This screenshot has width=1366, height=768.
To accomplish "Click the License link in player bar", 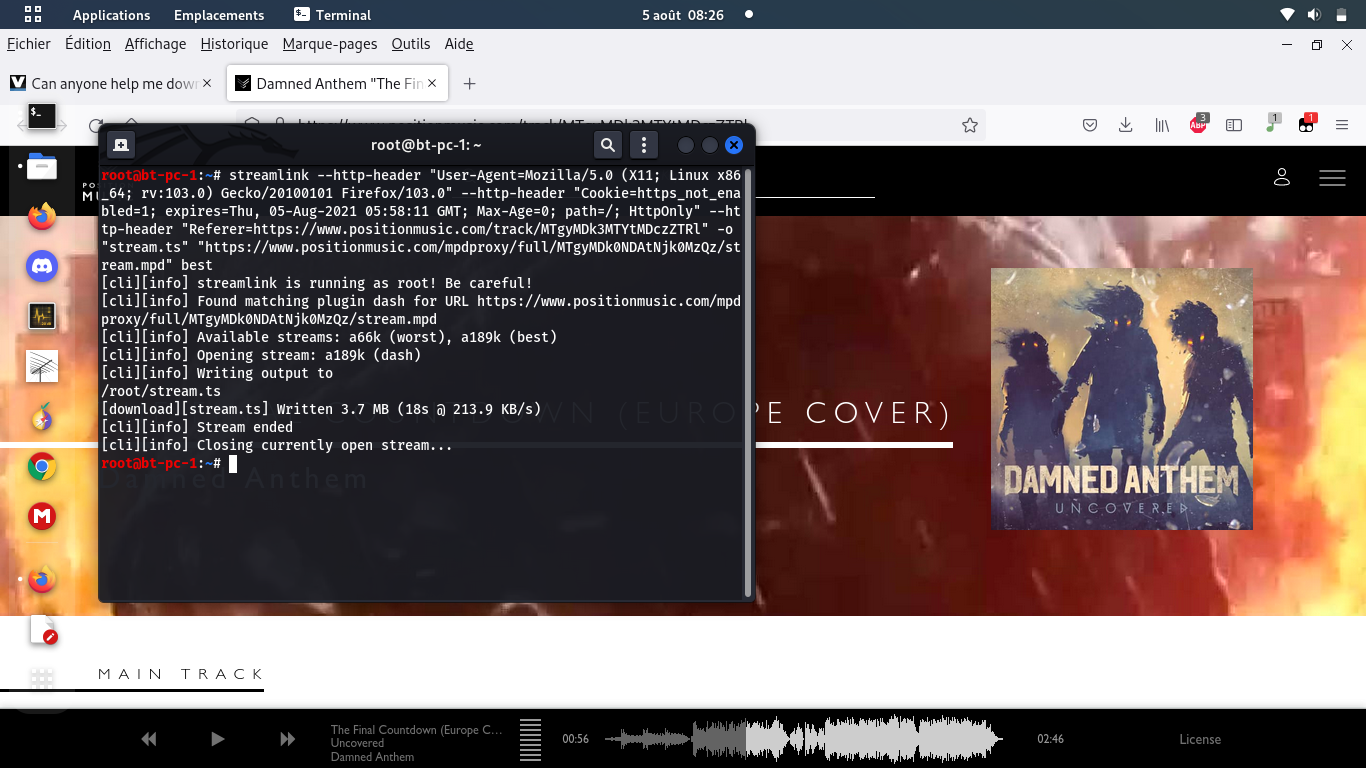I will [x=1199, y=740].
